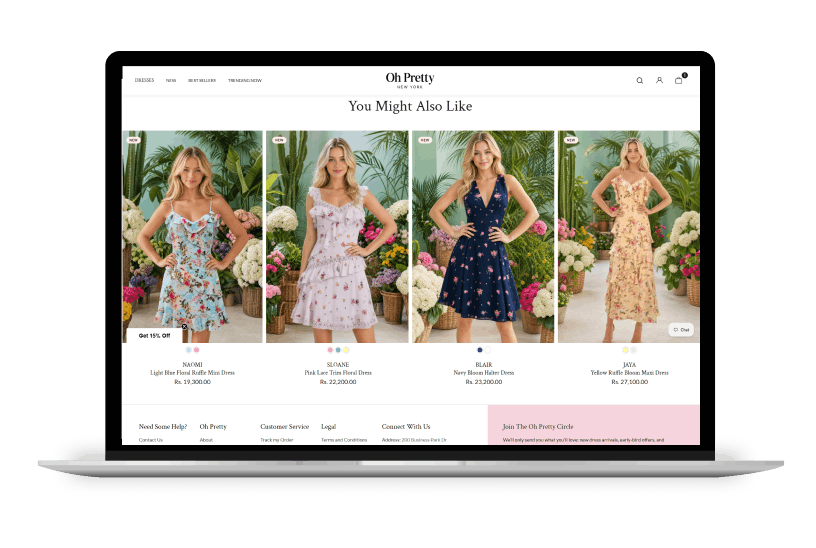The image size is (816, 548).
Task: Click the Join The Oh Pretty Circle heading
Action: point(538,427)
